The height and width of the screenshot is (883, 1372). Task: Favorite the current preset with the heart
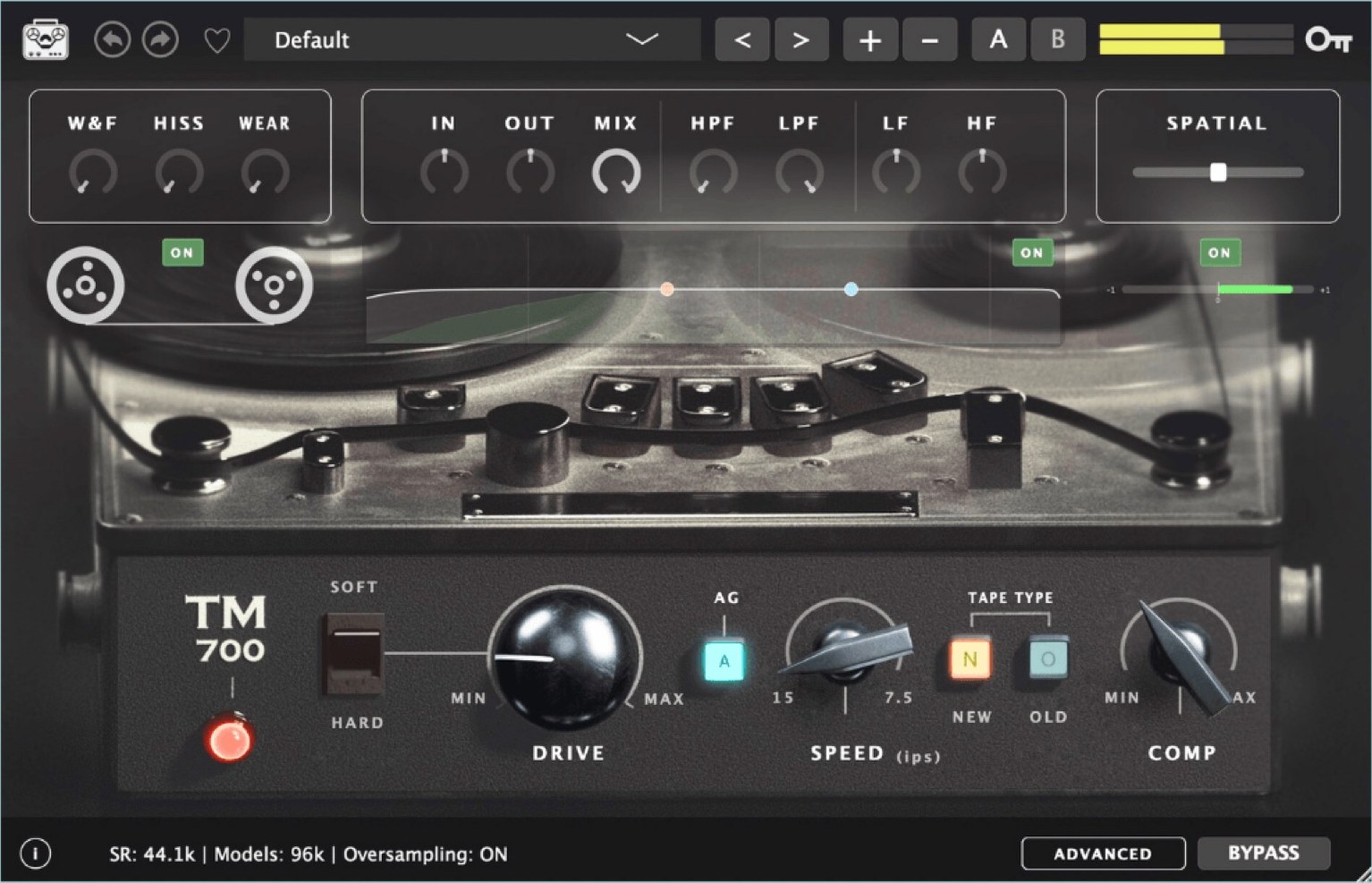tap(216, 41)
